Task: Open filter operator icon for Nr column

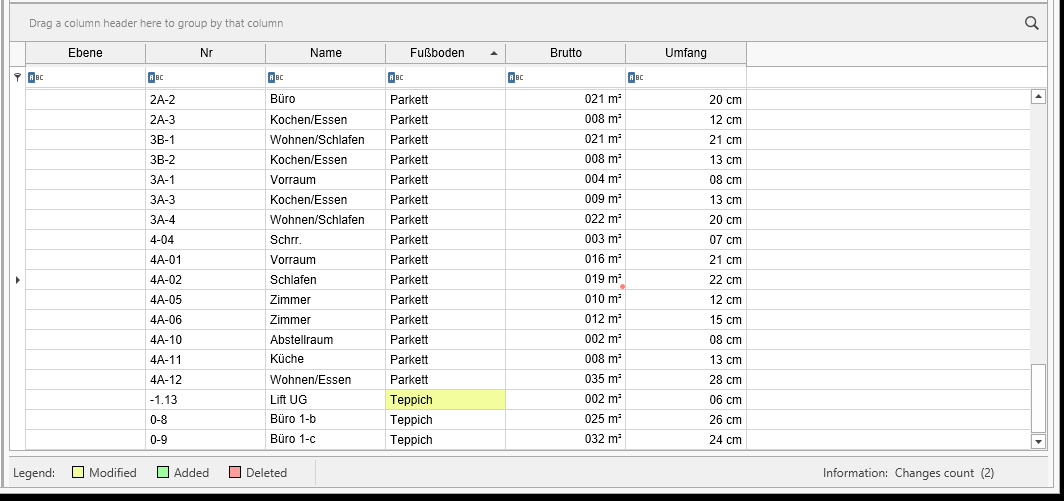Action: (x=155, y=78)
